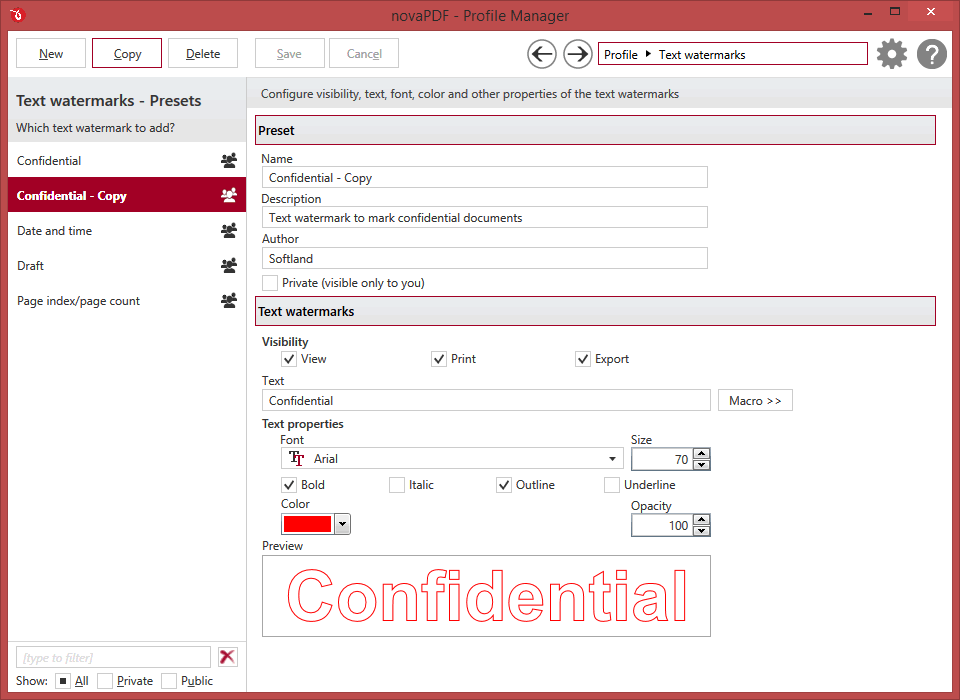This screenshot has height=700, width=960.
Task: Click the public users icon beside Confidential
Action: click(x=229, y=160)
